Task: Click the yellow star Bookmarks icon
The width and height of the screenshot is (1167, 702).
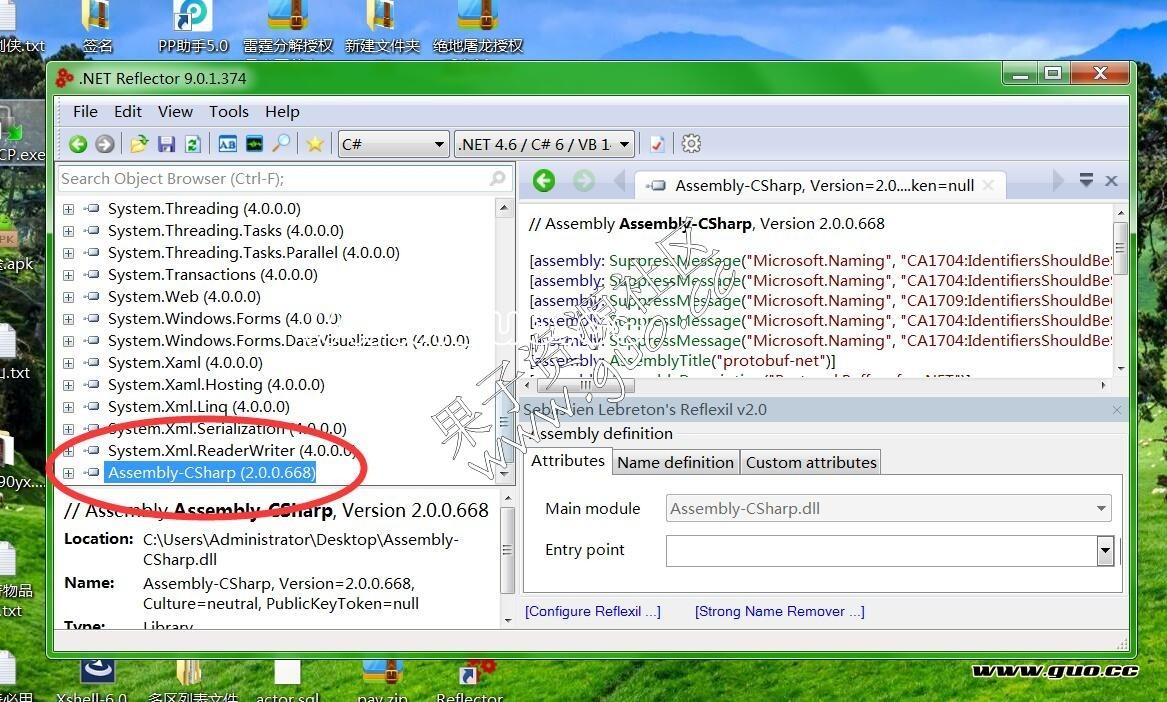Action: 315,144
